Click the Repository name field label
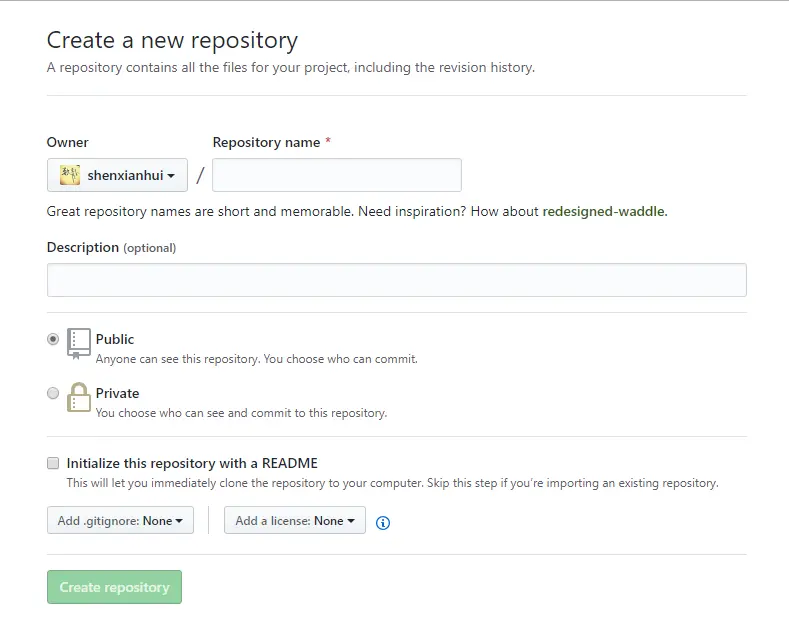The width and height of the screenshot is (789, 637). (x=266, y=142)
